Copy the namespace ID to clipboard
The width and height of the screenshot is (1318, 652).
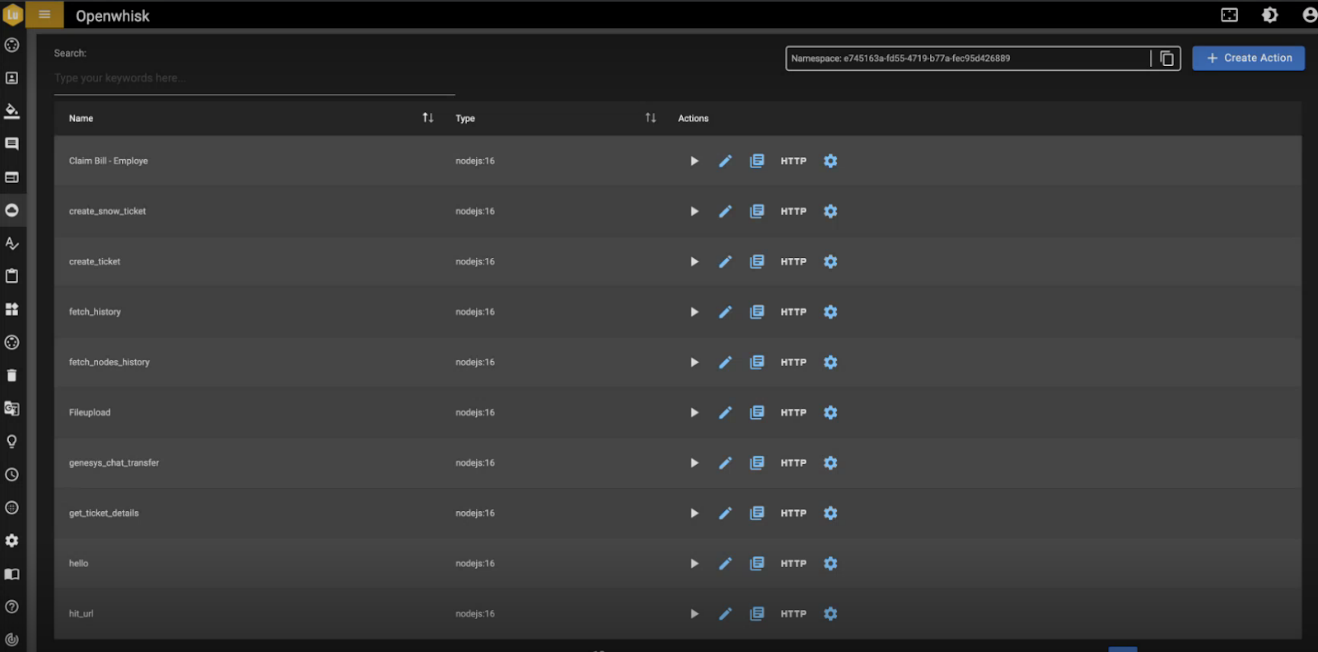(1166, 59)
